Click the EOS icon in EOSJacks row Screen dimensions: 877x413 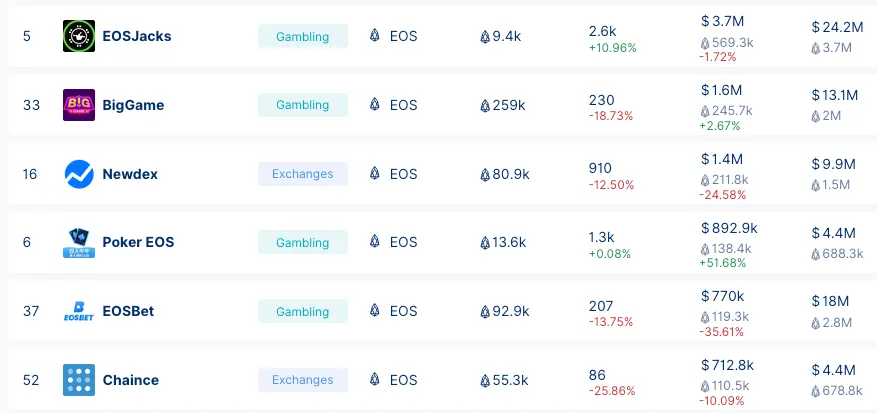point(375,36)
